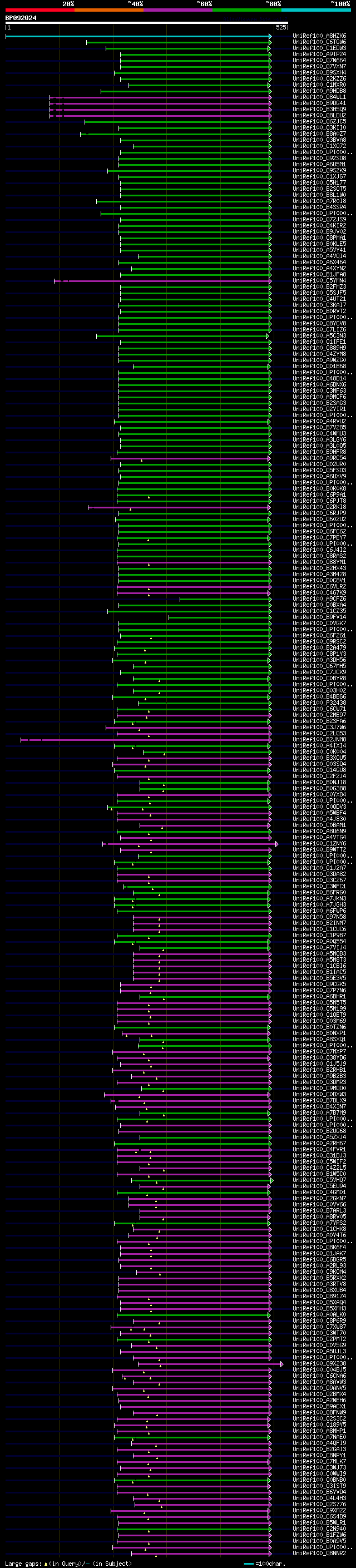The height and width of the screenshot is (1568, 356).
Task: Click the UniRef100_Q2RKI8 label
Action: pos(319,507)
